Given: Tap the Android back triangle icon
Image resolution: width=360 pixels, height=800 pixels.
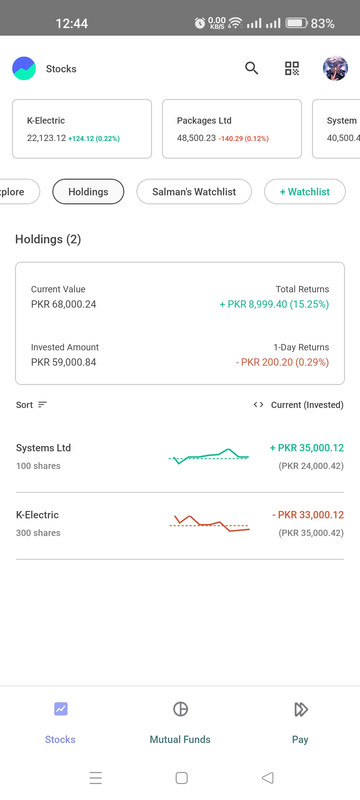Looking at the screenshot, I should [267, 778].
